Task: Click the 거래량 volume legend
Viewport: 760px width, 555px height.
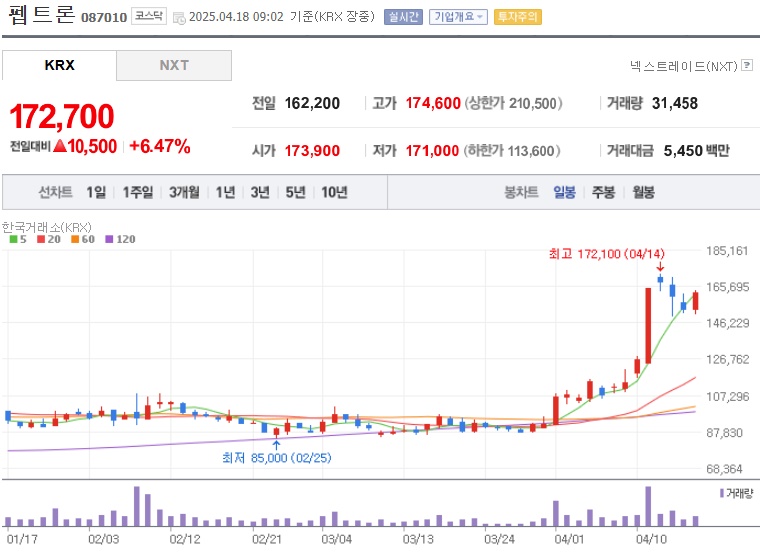Action: click(736, 493)
